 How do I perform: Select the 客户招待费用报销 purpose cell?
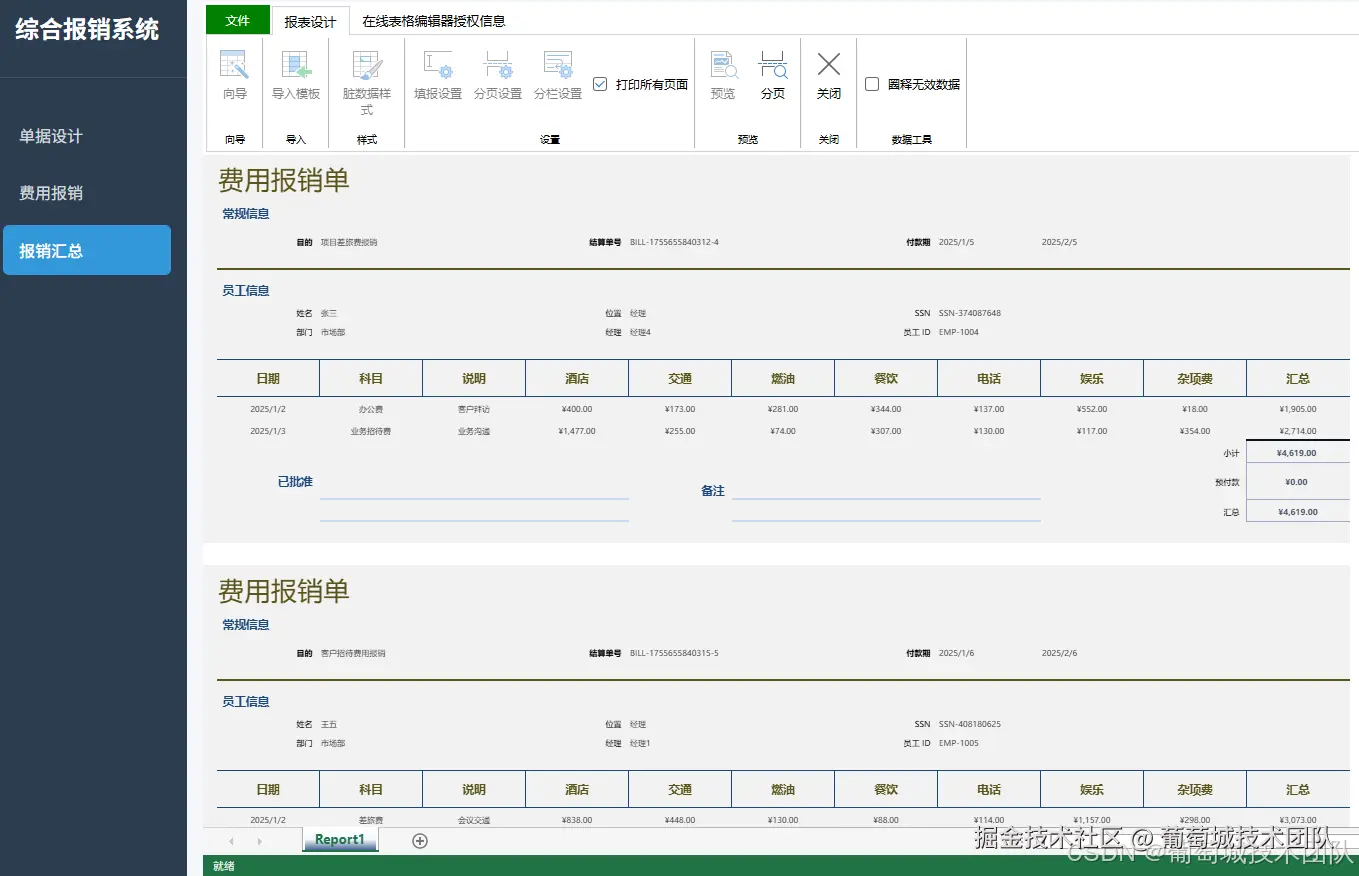[x=353, y=653]
